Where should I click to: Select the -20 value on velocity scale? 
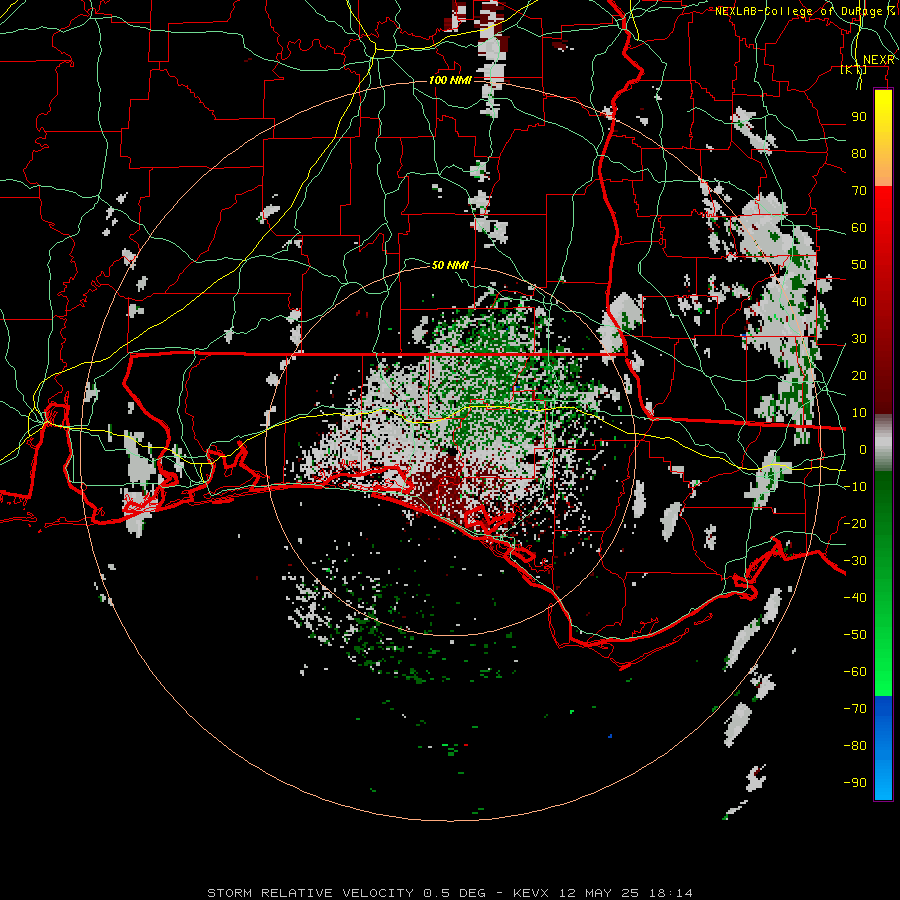[x=855, y=524]
